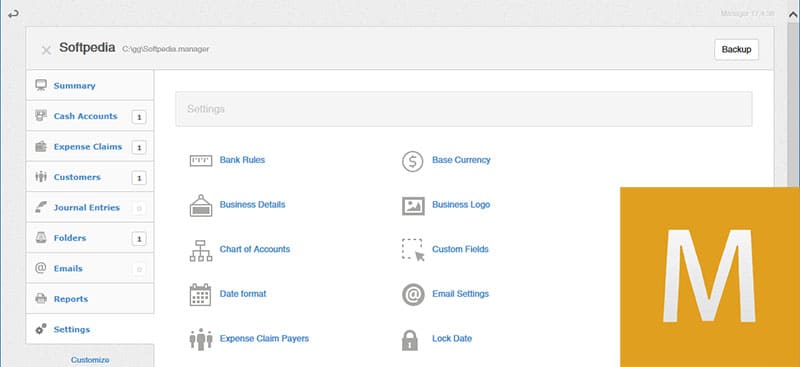
Task: Open the Emails tab
Action: tap(90, 268)
